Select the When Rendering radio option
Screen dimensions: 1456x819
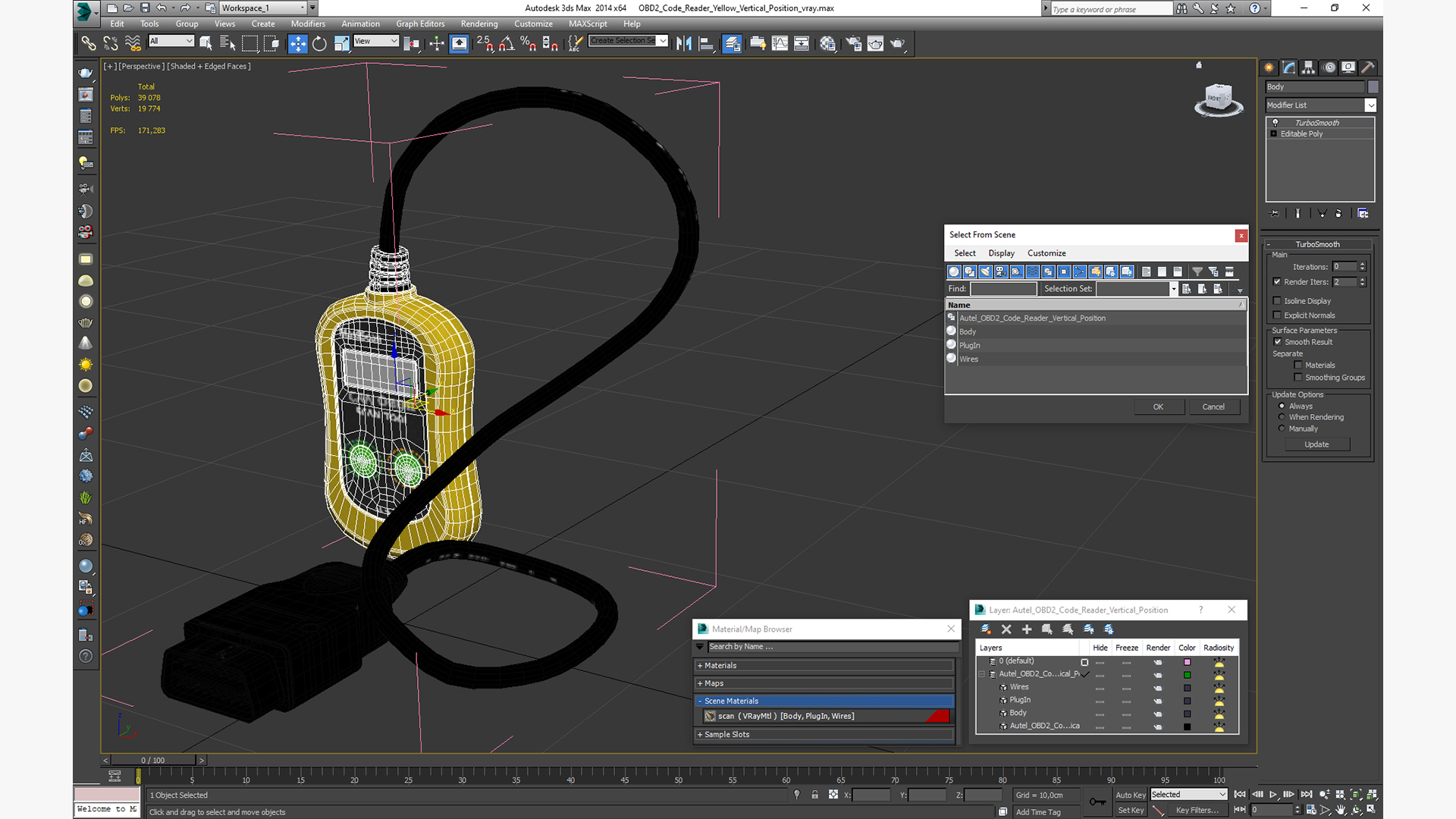(x=1282, y=417)
